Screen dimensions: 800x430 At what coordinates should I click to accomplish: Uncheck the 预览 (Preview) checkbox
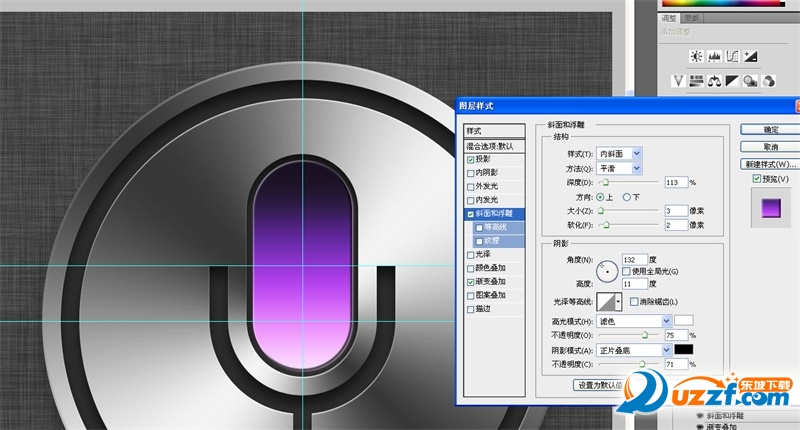click(757, 179)
